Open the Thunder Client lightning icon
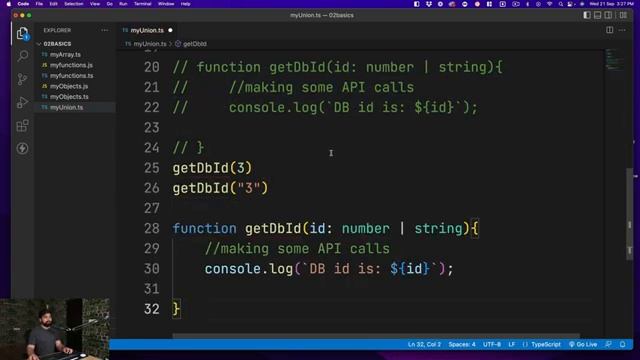Screen dimensions: 640x360 pyautogui.click(x=22, y=148)
